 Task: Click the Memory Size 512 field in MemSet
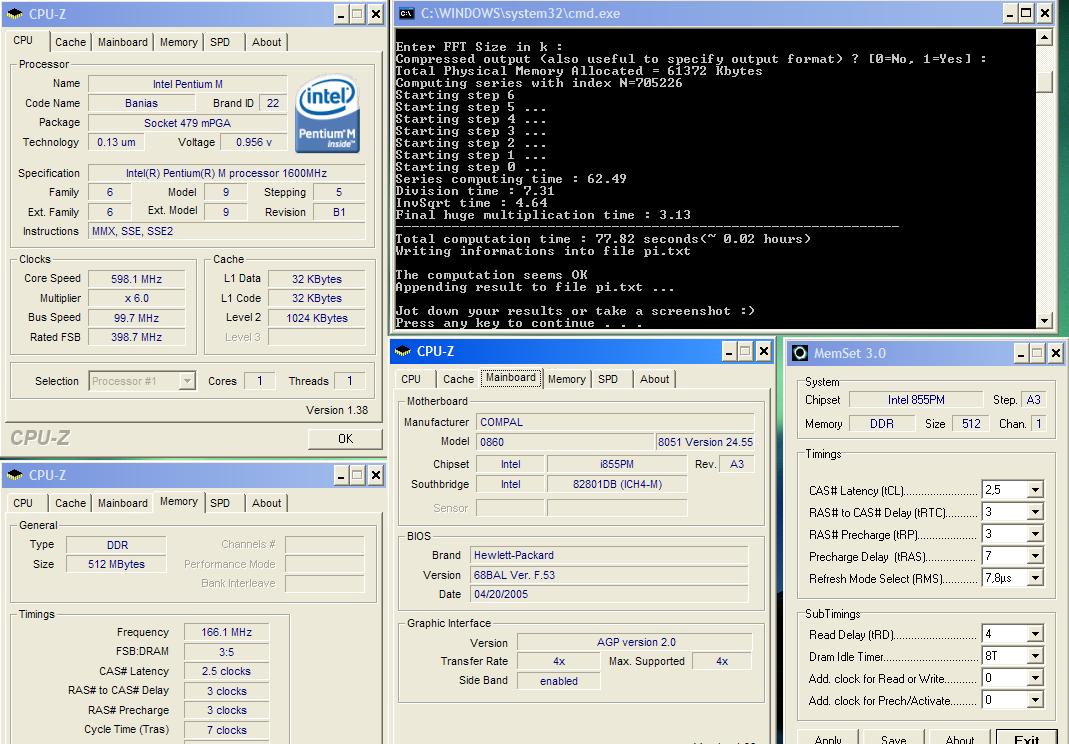click(x=970, y=423)
